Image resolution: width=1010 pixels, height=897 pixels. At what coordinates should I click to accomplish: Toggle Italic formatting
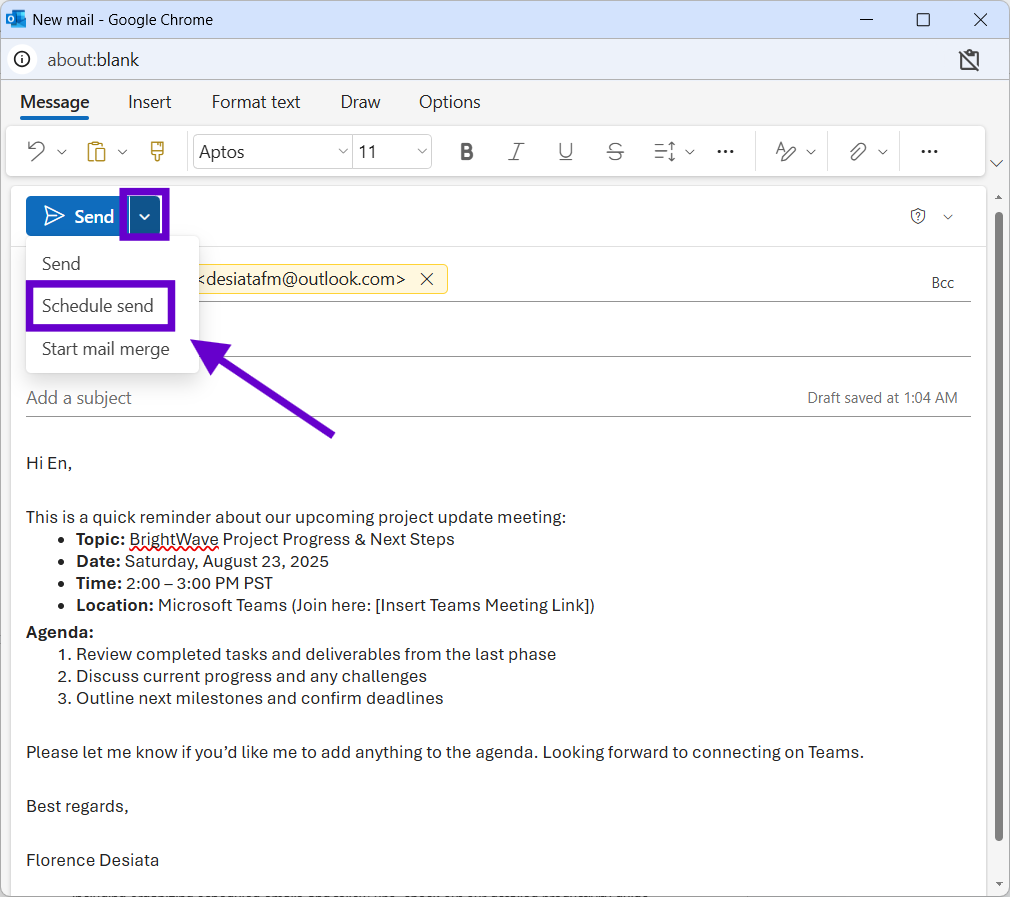(x=515, y=152)
